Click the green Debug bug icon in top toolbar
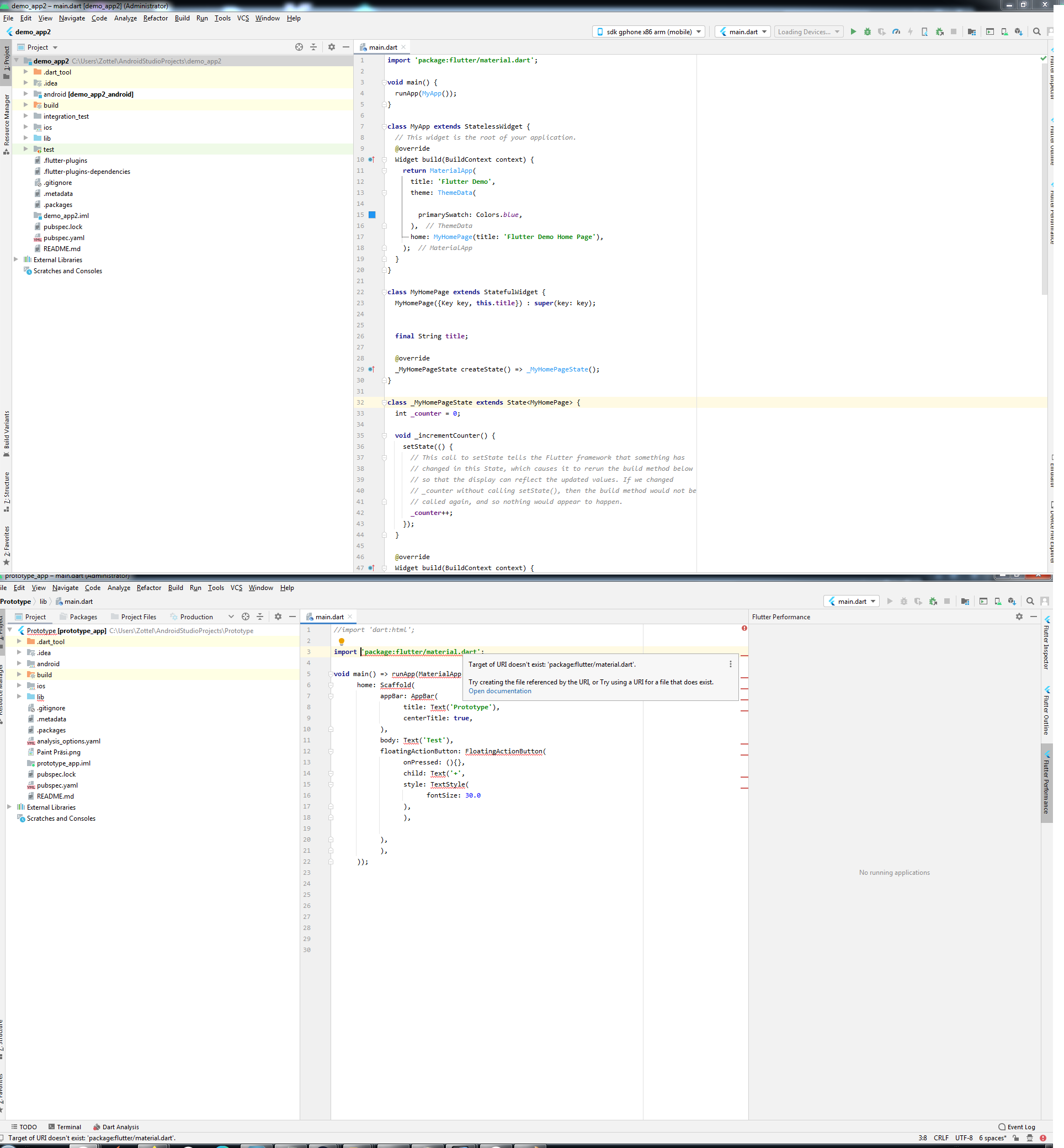This screenshot has width=1064, height=1148. [x=867, y=31]
